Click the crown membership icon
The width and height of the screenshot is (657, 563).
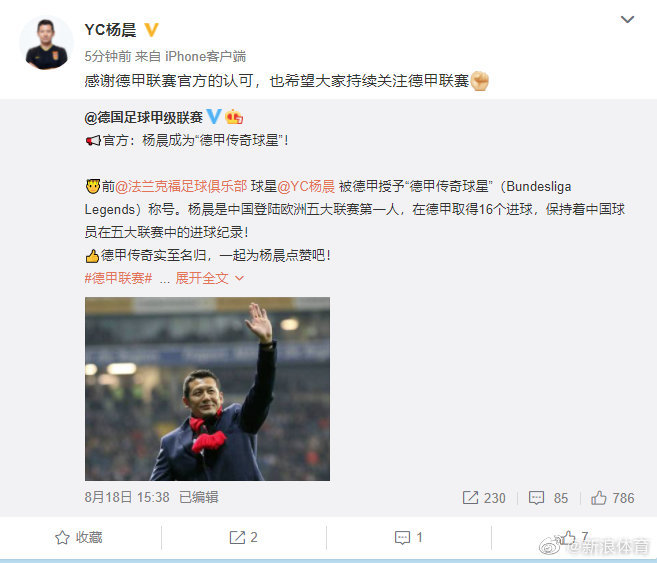[x=234, y=117]
